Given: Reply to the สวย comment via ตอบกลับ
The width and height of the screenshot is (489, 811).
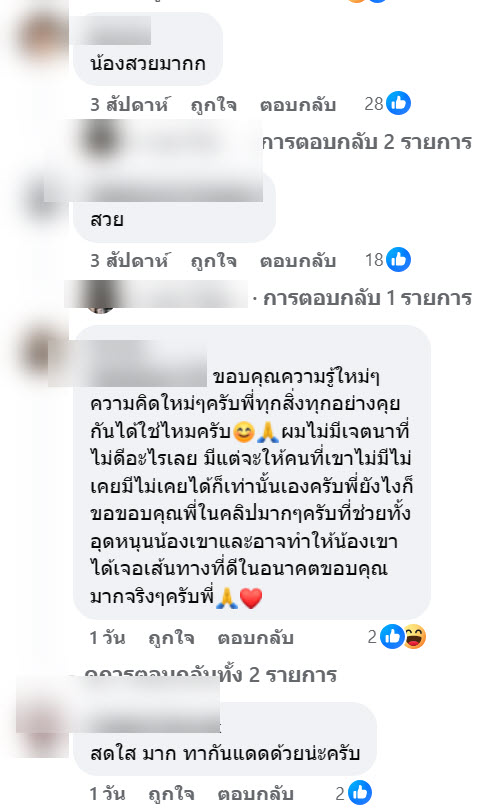Looking at the screenshot, I should point(298,261).
